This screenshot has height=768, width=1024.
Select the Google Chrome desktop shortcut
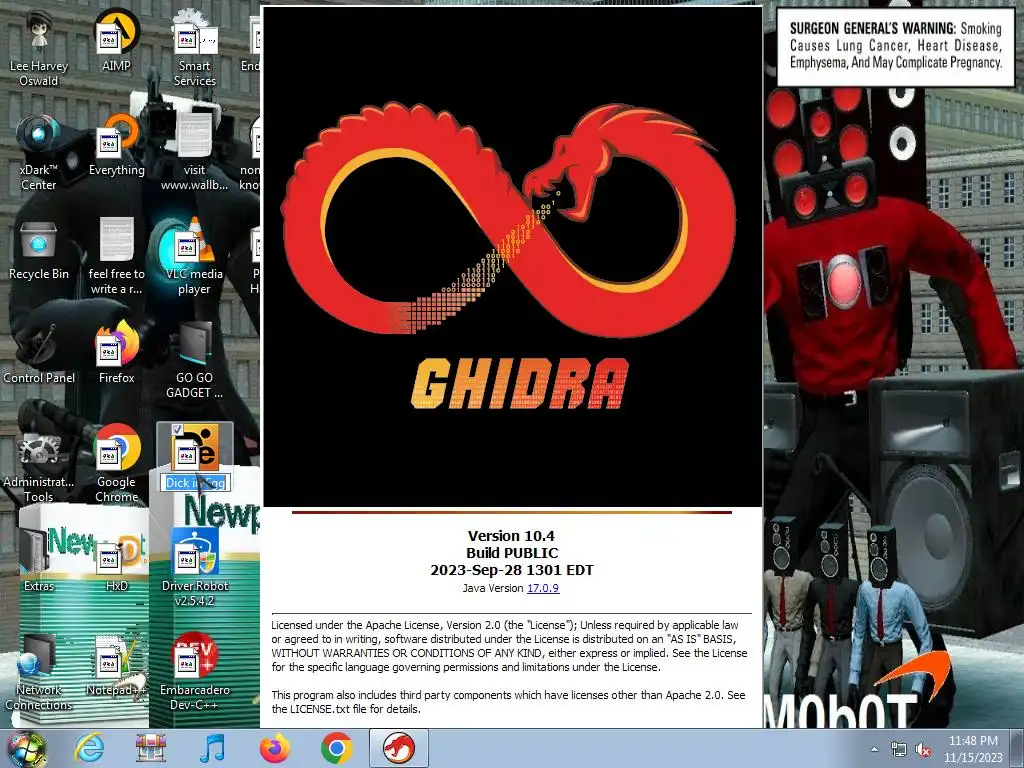click(x=116, y=464)
